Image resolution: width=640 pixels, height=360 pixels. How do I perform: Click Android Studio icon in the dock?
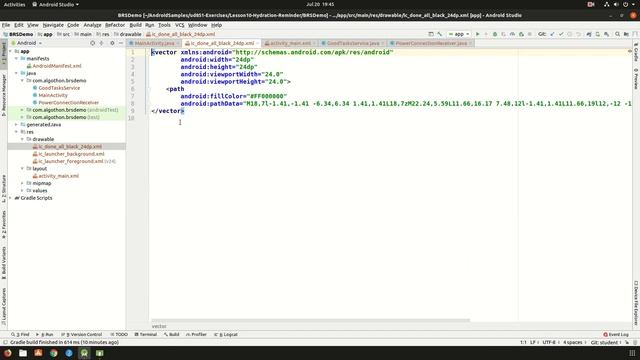84,353
